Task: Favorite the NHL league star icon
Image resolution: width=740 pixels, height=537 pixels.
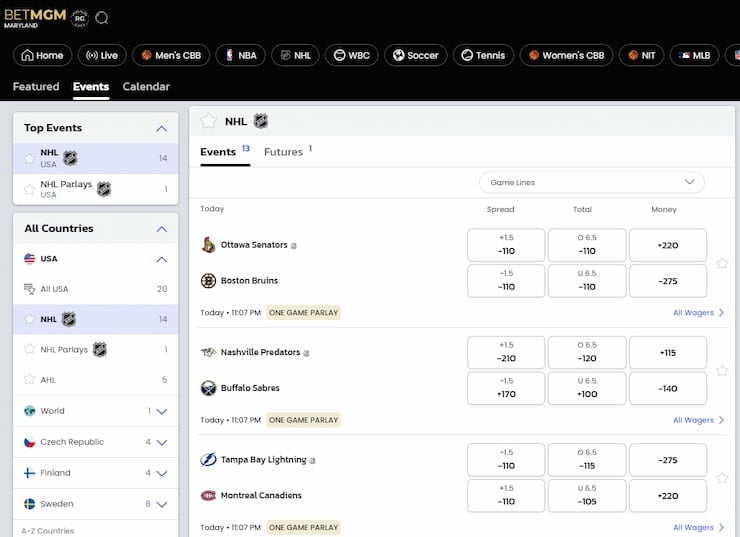Action: (x=208, y=121)
